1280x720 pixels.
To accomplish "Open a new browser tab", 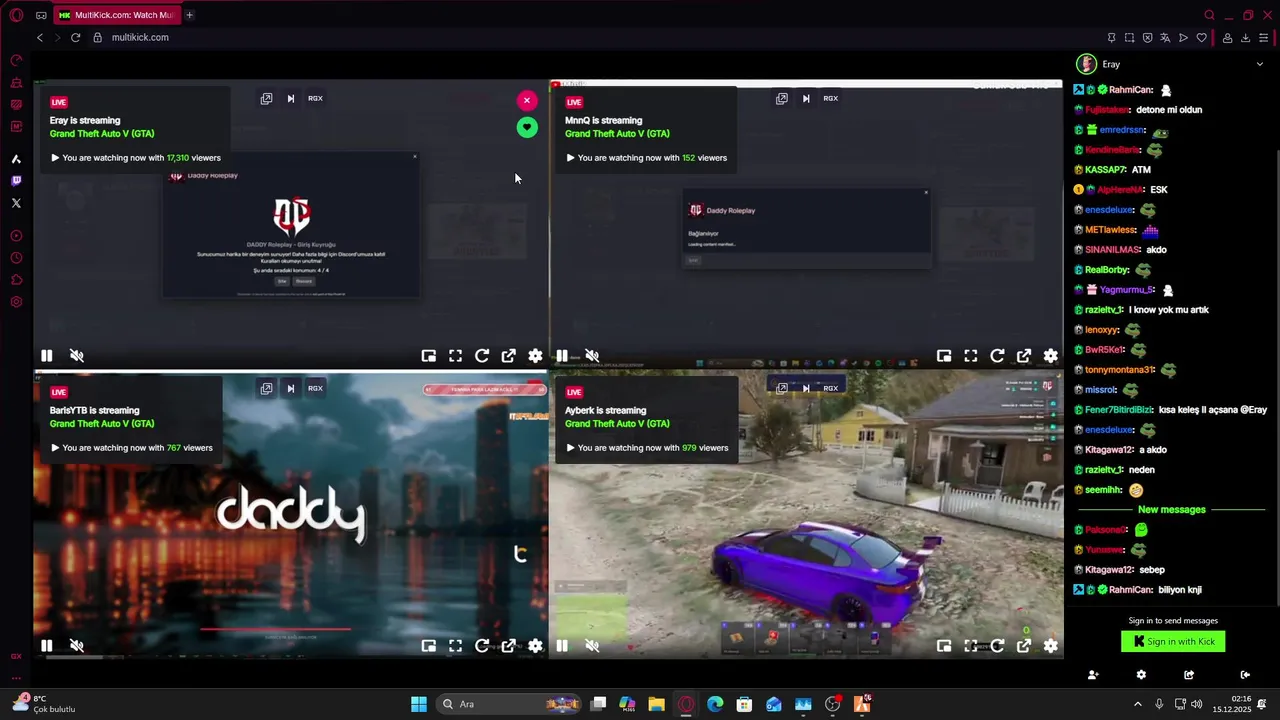I will tap(189, 15).
